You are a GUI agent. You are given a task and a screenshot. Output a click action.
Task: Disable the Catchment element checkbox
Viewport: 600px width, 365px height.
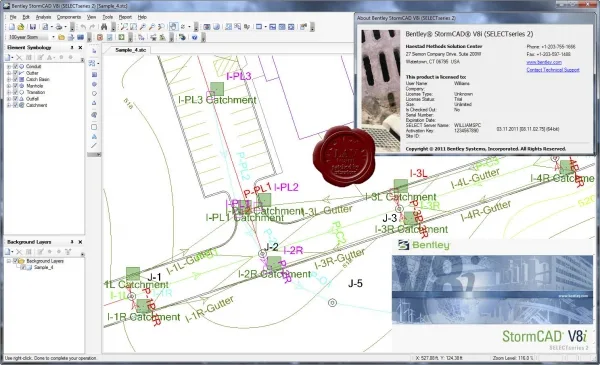[15, 105]
